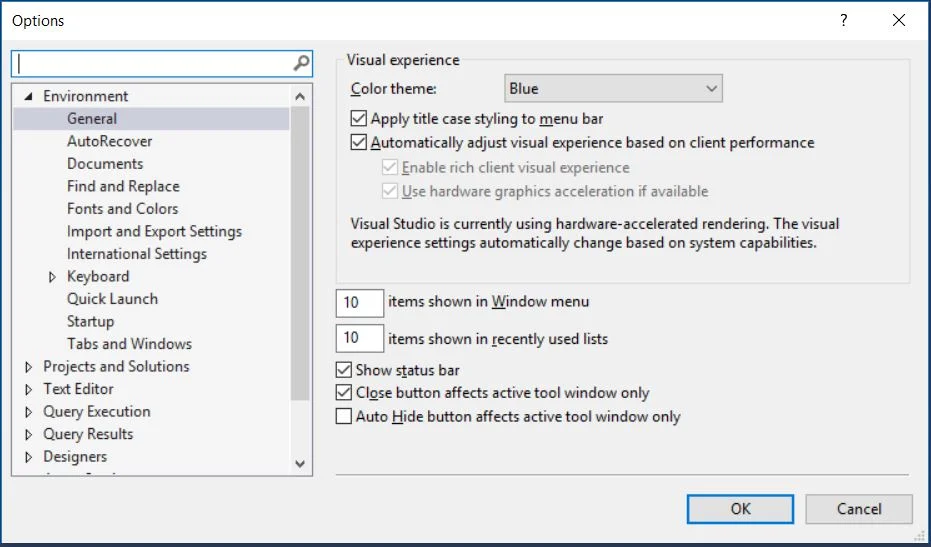931x547 pixels.
Task: Click the search magnifier icon
Action: (301, 63)
